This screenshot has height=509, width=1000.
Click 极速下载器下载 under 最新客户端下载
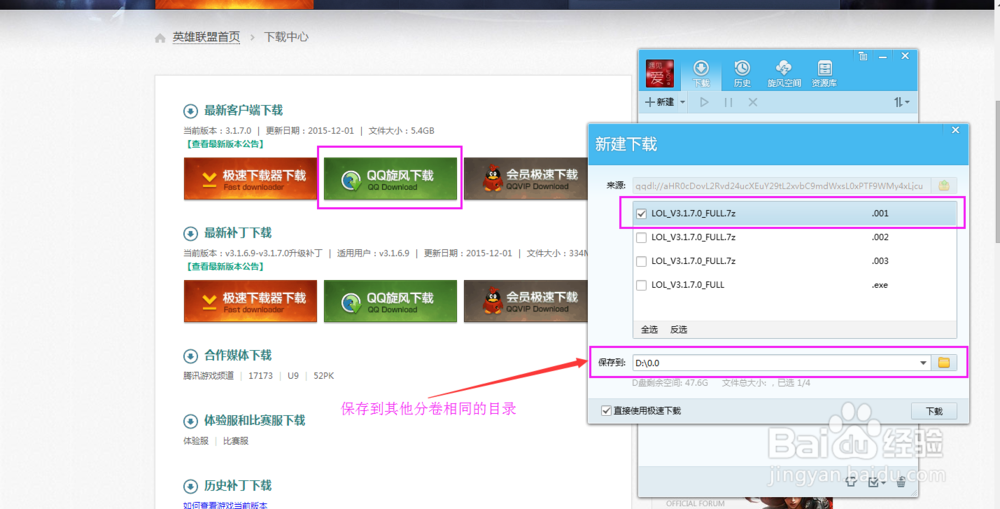point(250,179)
